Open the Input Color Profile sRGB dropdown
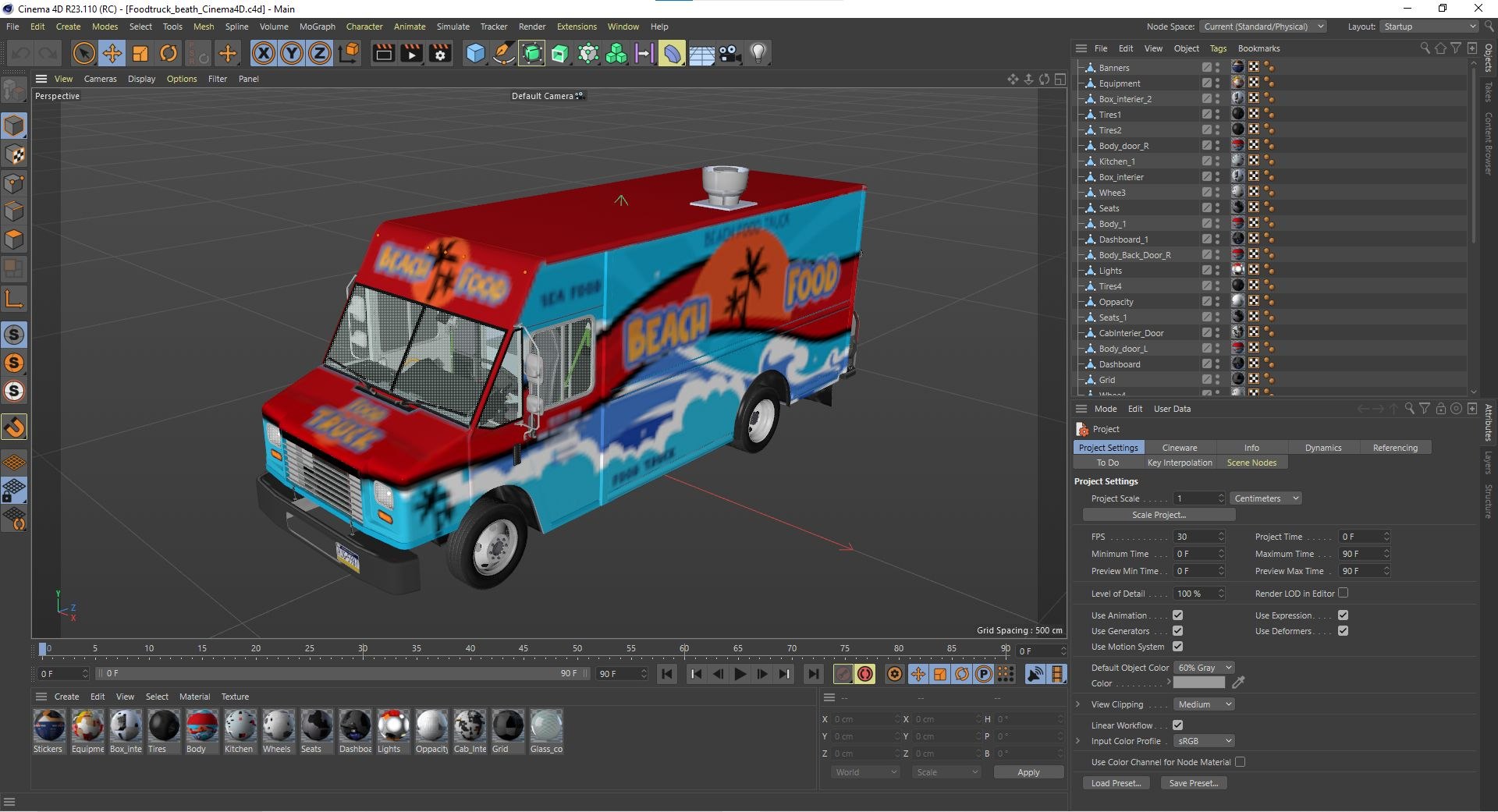The height and width of the screenshot is (812, 1498). (1204, 741)
